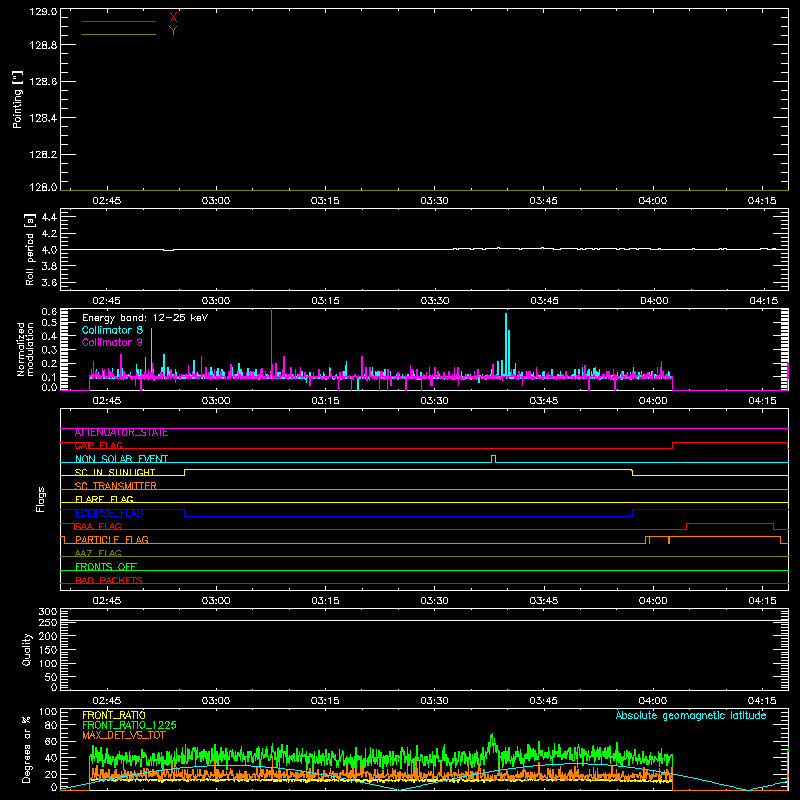Click 03:30 time label under Roll period plot
The image size is (800, 800).
(x=435, y=301)
